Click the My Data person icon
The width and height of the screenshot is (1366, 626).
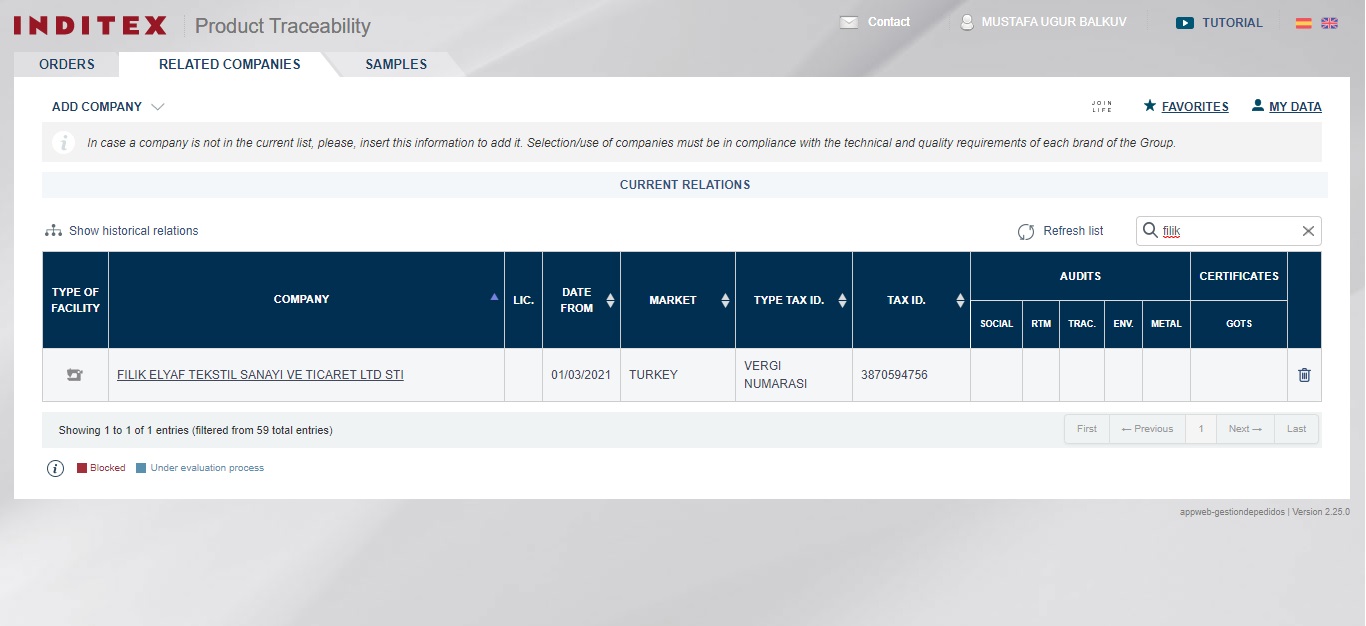tap(1258, 105)
